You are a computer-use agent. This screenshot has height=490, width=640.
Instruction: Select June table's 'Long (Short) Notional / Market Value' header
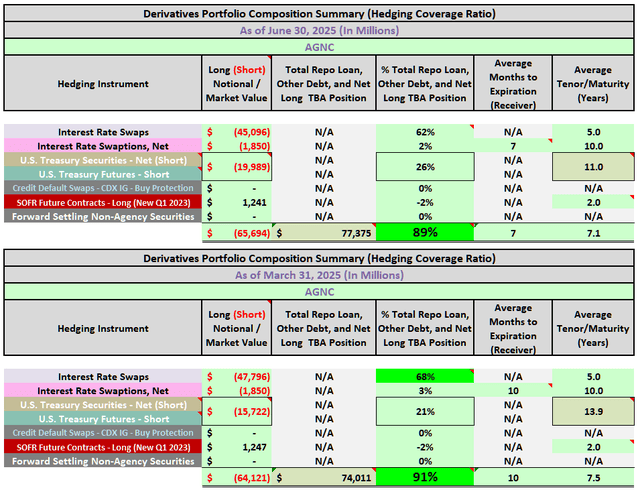click(237, 83)
